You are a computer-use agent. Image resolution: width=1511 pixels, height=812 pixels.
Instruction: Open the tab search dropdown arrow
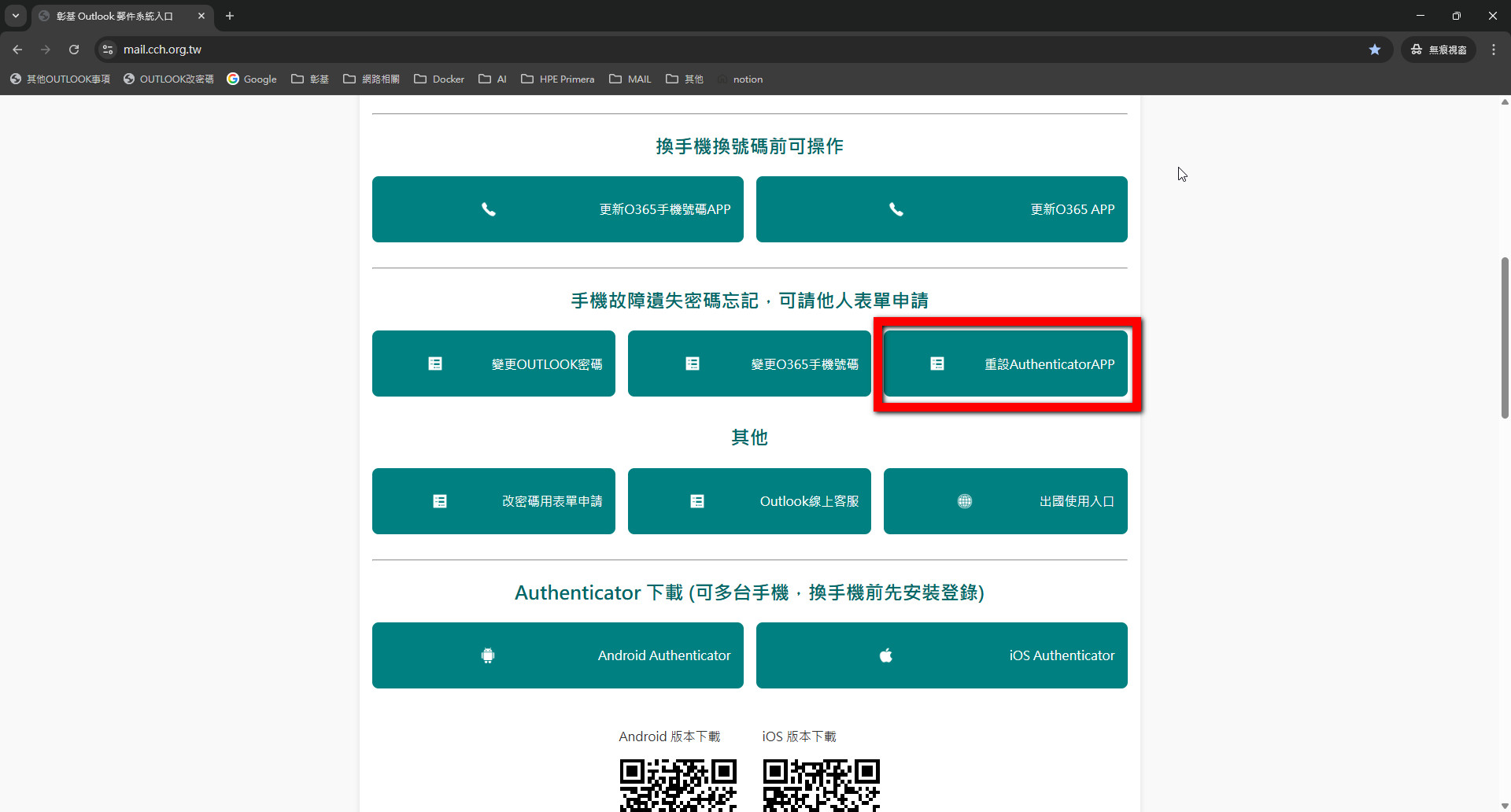(15, 16)
